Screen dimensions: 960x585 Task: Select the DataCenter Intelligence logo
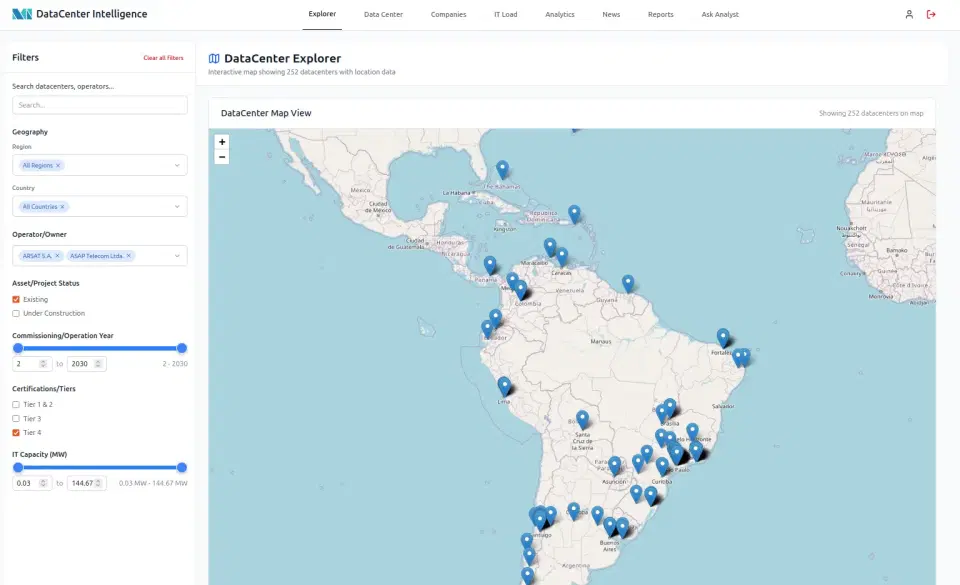pyautogui.click(x=80, y=13)
